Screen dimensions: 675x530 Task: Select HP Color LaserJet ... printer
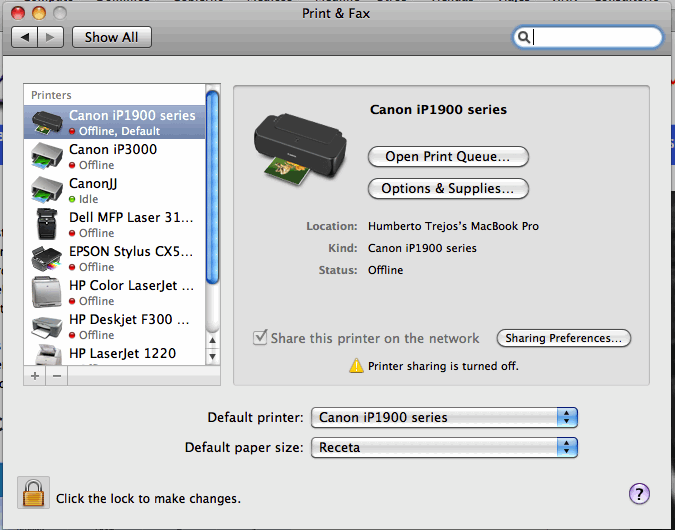tap(115, 292)
